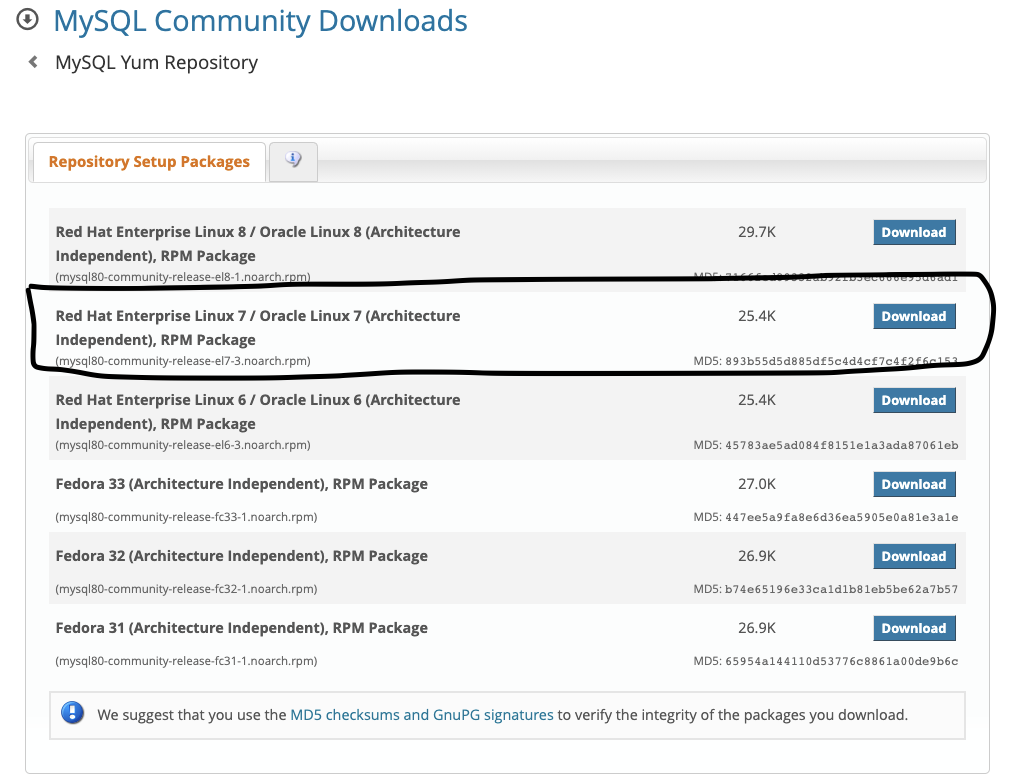
Task: Download the Red Hat Enterprise Linux 8 package
Action: (914, 232)
